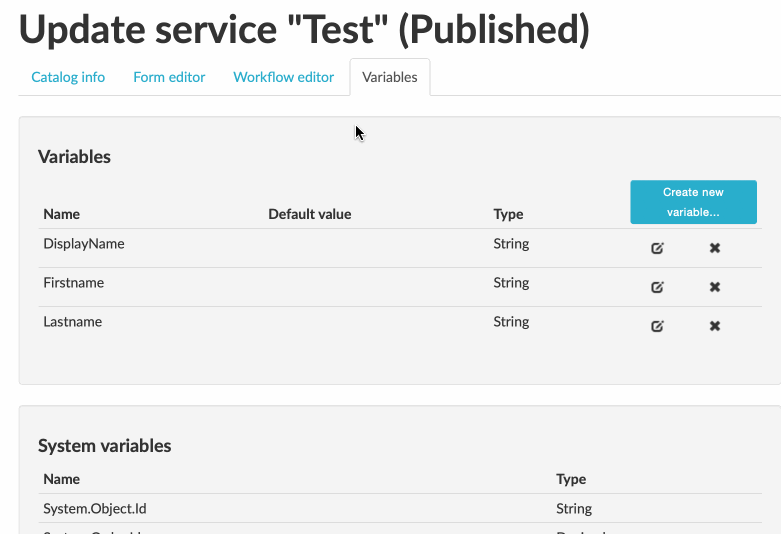The width and height of the screenshot is (781, 534).
Task: Select the System.Object.Id row
Action: coord(95,509)
